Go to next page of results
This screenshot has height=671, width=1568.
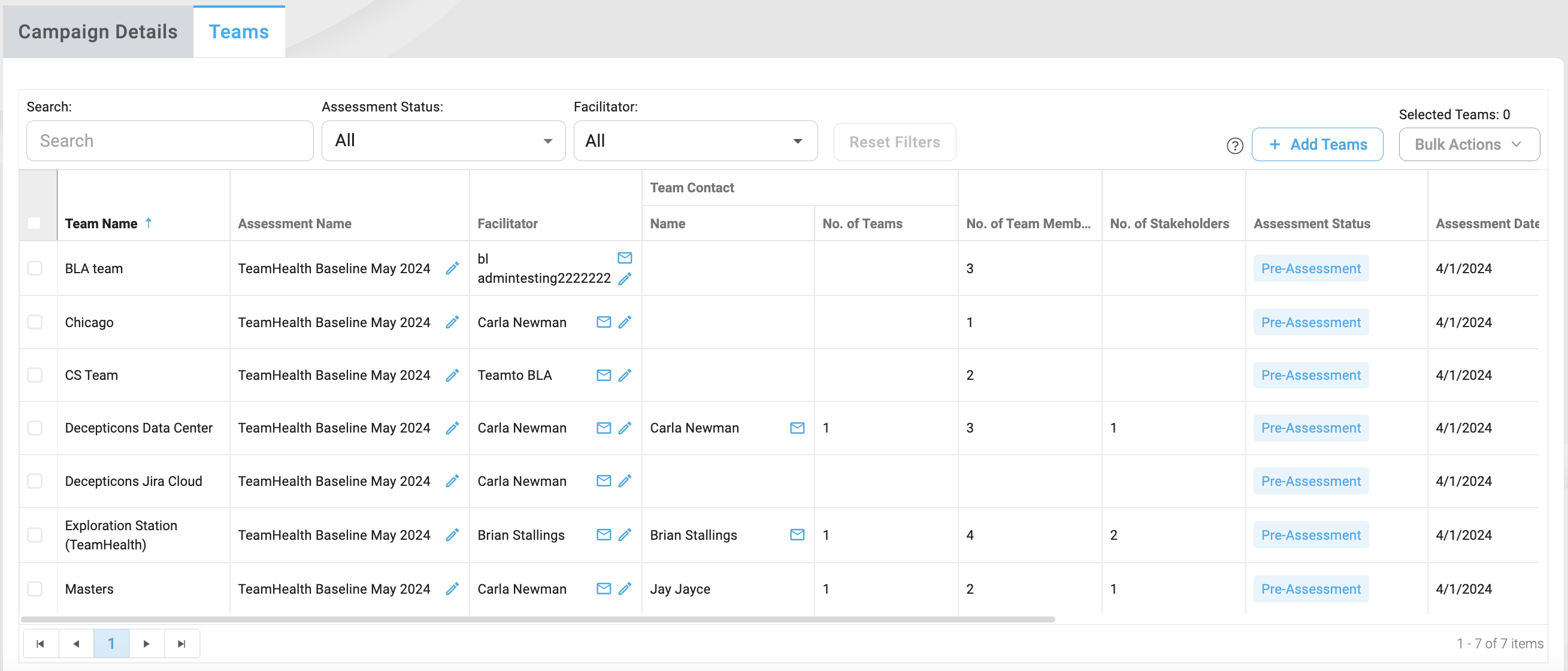click(146, 643)
